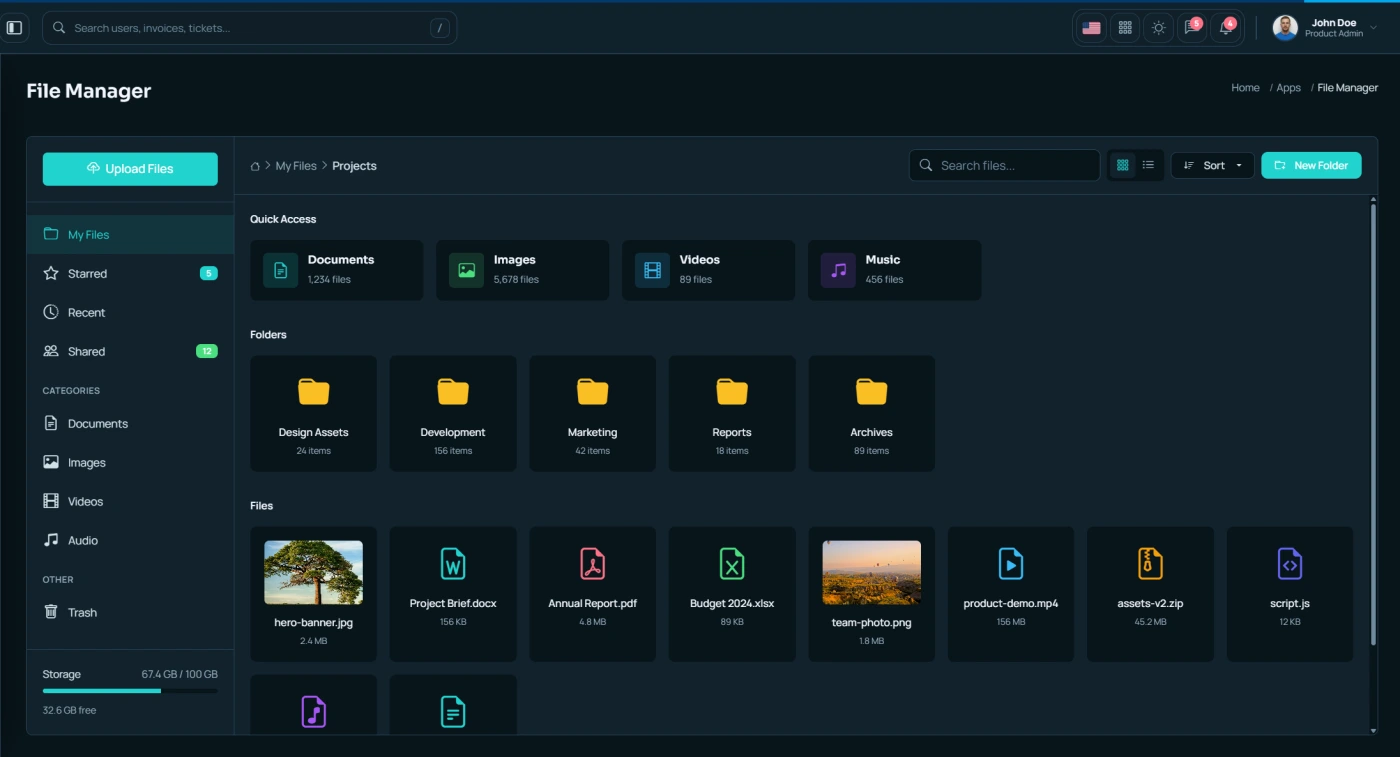Click the storage usage progress bar
The image size is (1400, 757).
point(130,691)
